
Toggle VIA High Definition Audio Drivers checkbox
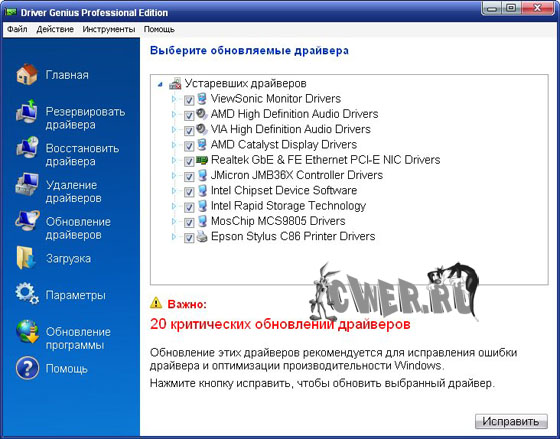point(189,131)
